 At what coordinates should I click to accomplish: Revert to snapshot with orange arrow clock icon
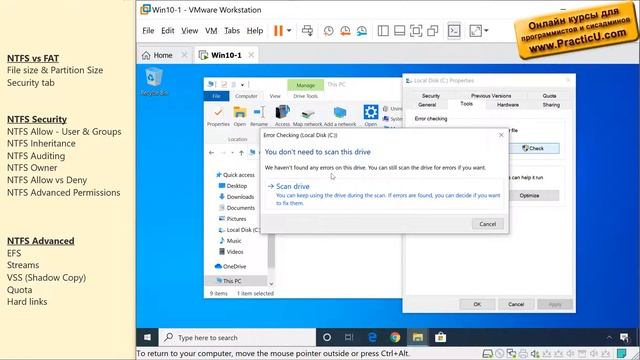[345, 31]
